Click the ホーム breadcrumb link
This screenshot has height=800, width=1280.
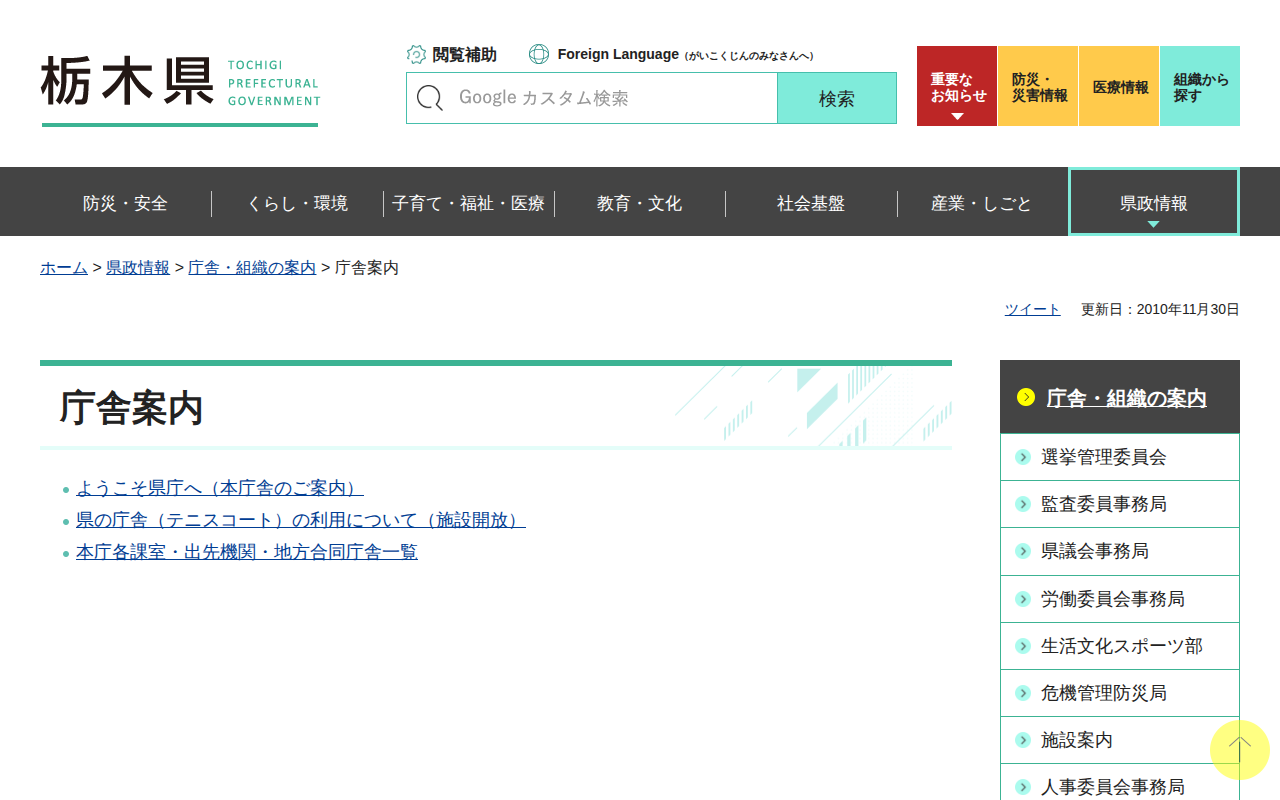point(64,267)
